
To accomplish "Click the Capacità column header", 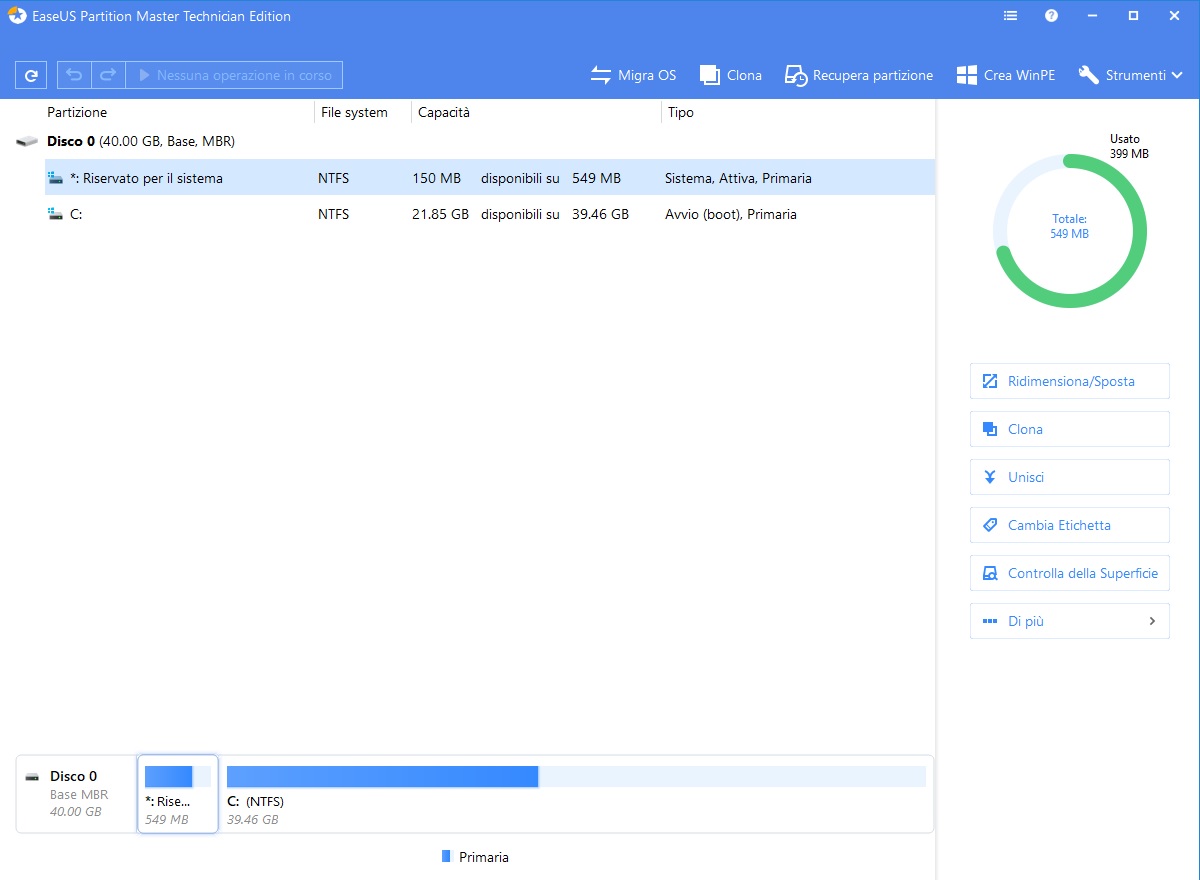I will click(x=444, y=112).
